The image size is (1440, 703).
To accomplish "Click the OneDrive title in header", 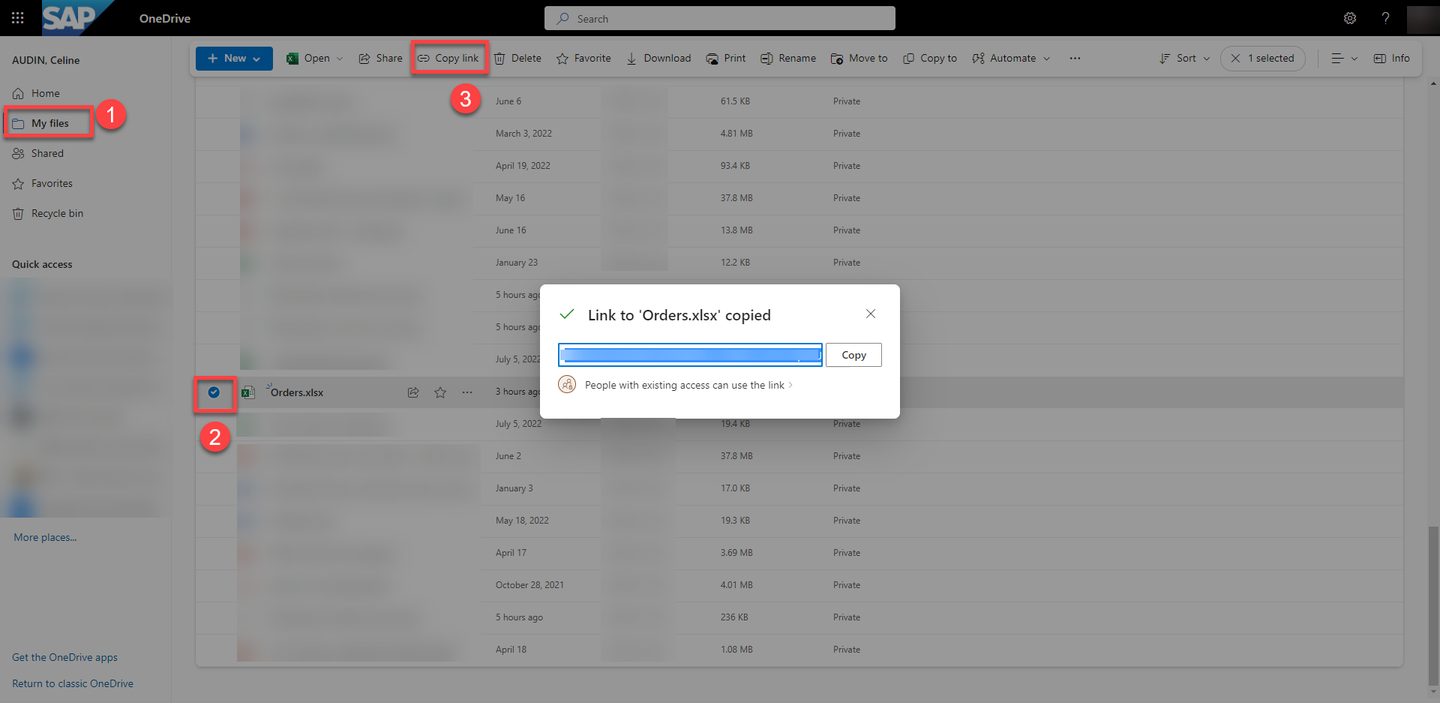I will (x=164, y=18).
